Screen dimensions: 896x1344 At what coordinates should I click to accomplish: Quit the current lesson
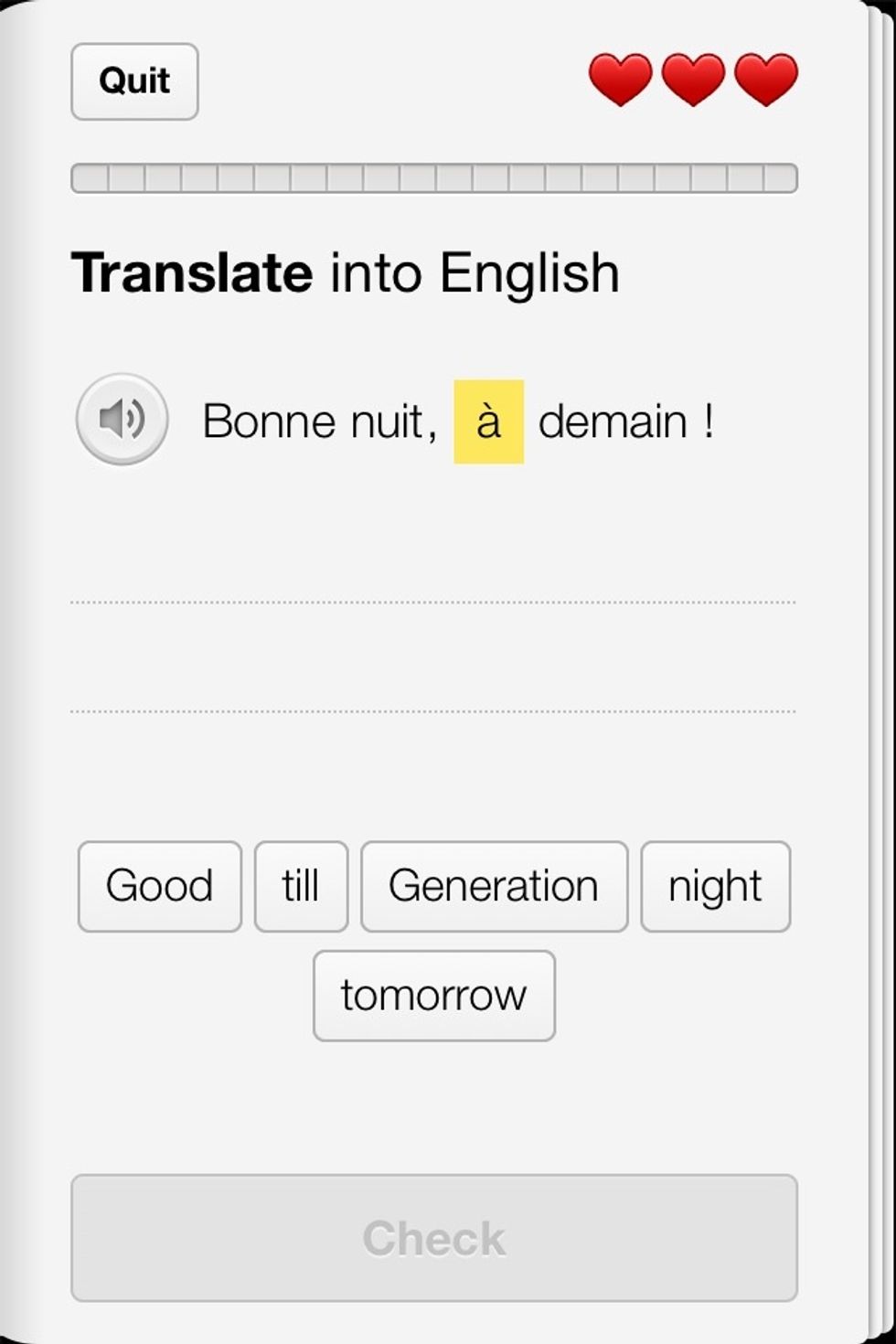coord(134,81)
